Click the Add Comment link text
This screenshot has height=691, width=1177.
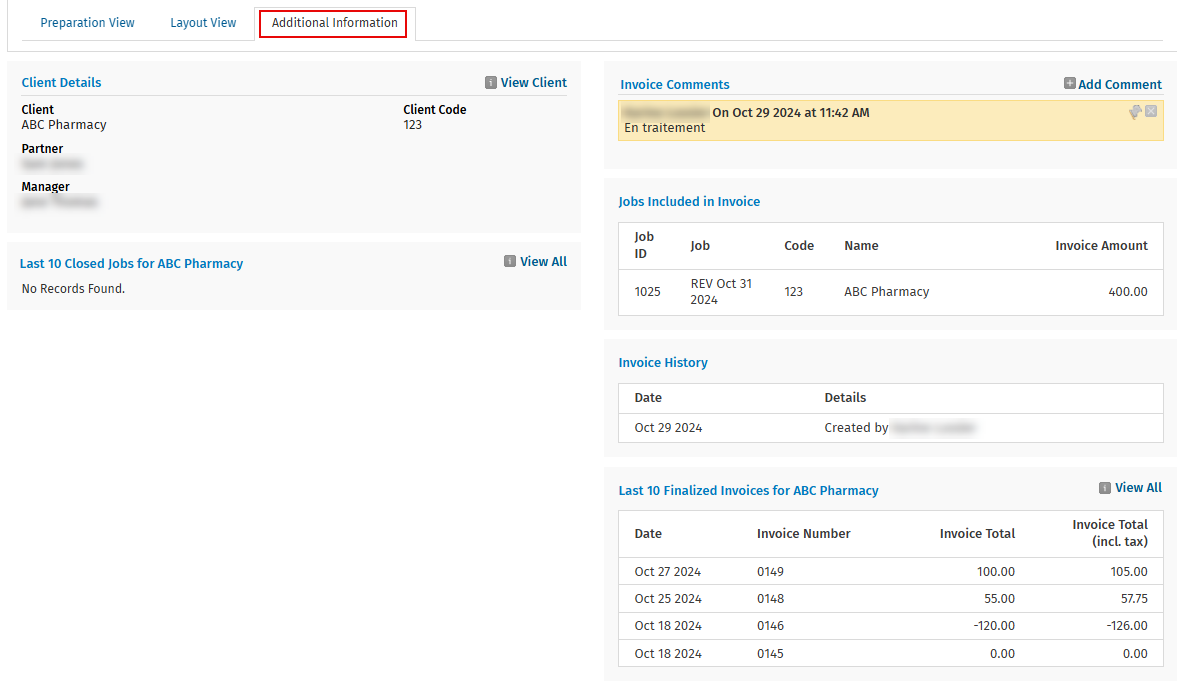click(1120, 85)
